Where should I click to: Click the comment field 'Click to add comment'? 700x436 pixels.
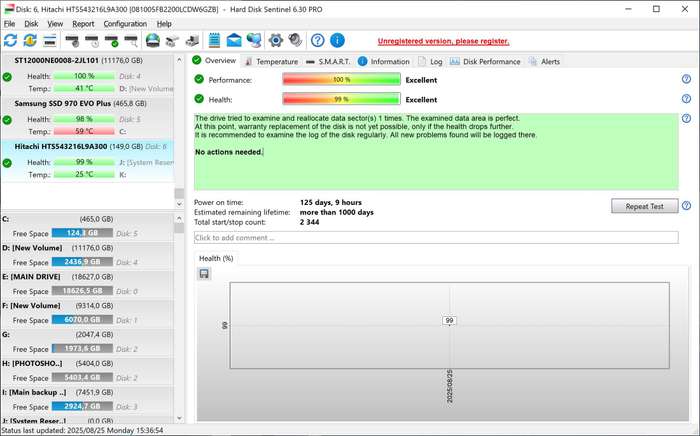click(436, 237)
